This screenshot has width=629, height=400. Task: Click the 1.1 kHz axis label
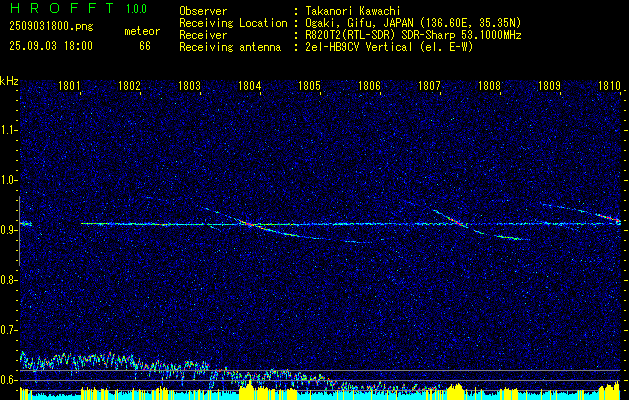coord(8,130)
